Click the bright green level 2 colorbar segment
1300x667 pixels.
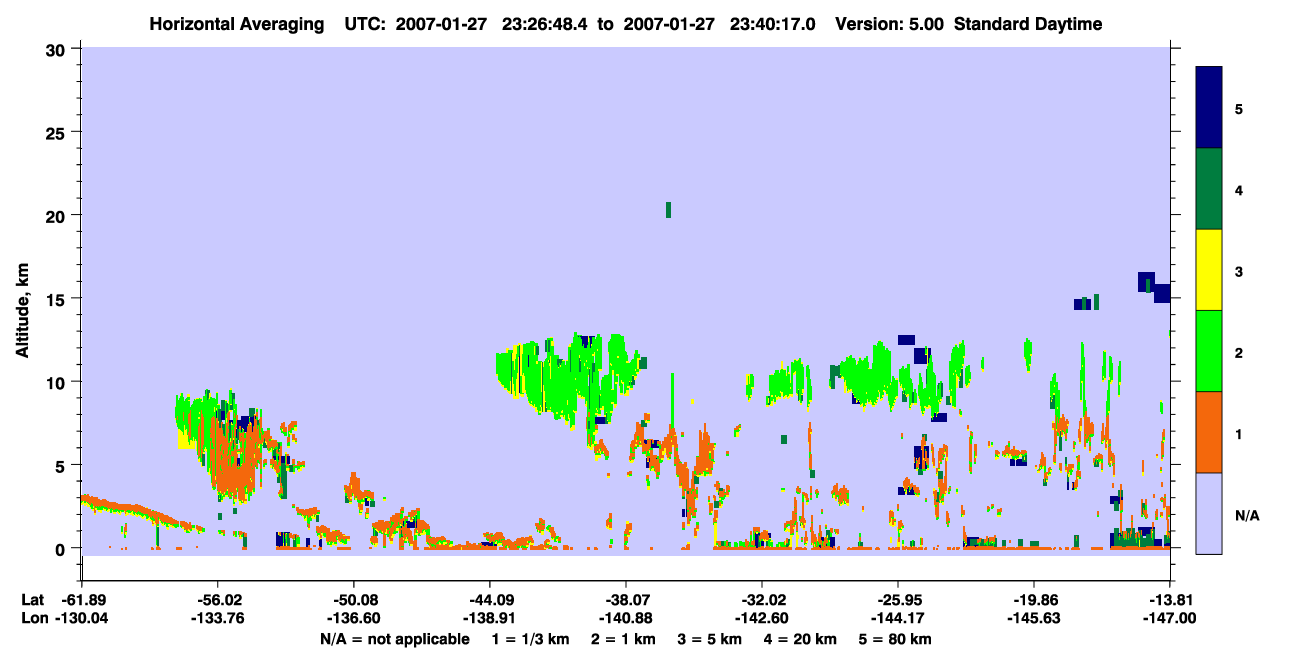click(1209, 351)
